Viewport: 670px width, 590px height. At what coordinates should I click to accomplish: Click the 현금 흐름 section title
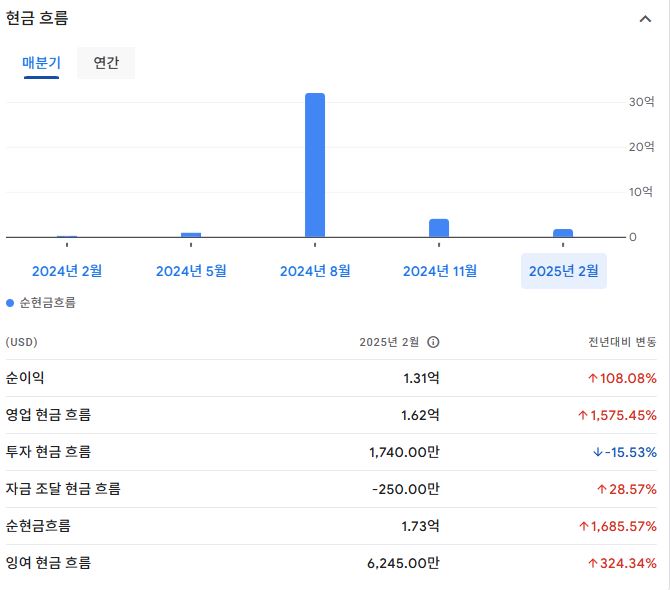[37, 18]
